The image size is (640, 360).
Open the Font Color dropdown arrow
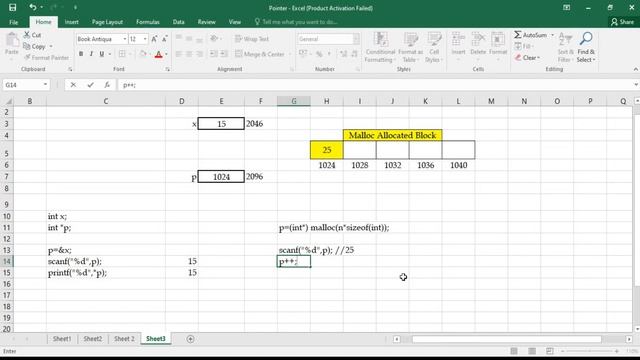click(166, 54)
